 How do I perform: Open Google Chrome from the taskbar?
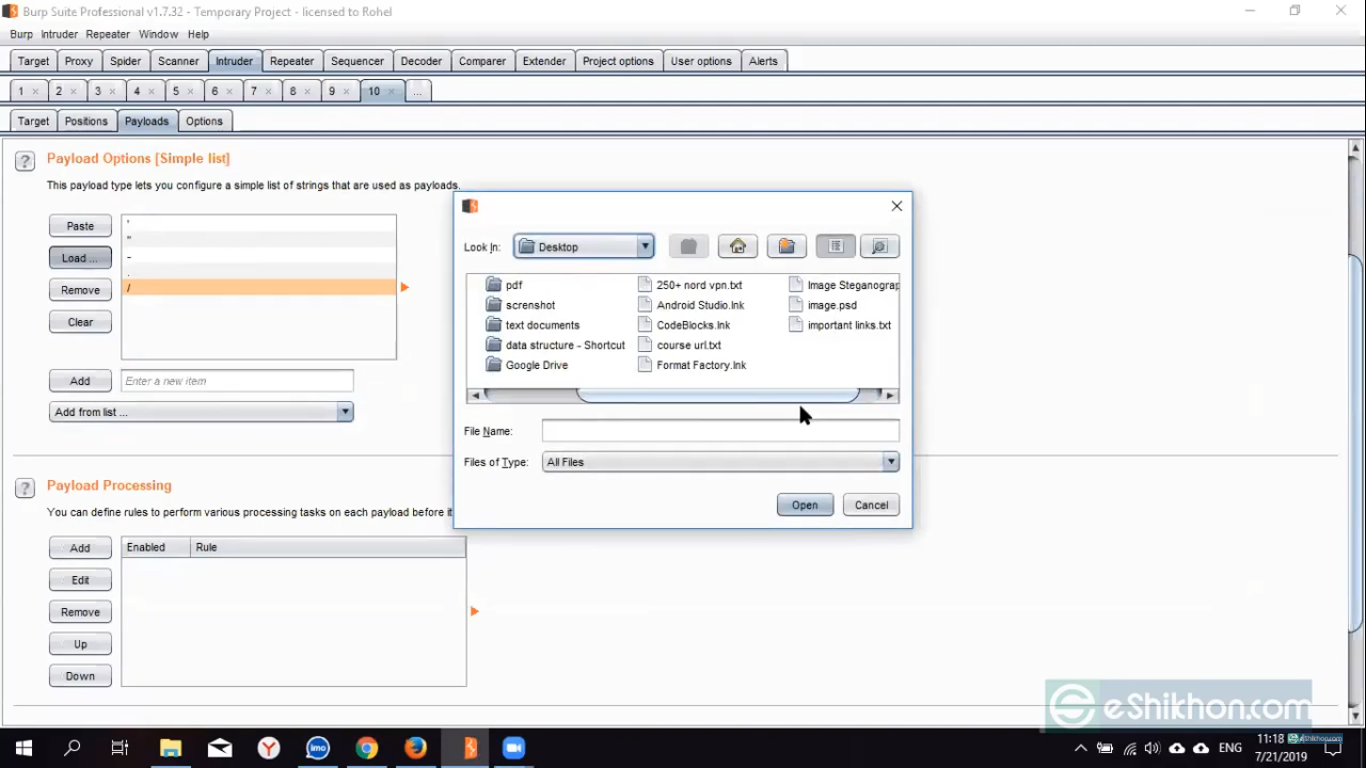point(367,748)
